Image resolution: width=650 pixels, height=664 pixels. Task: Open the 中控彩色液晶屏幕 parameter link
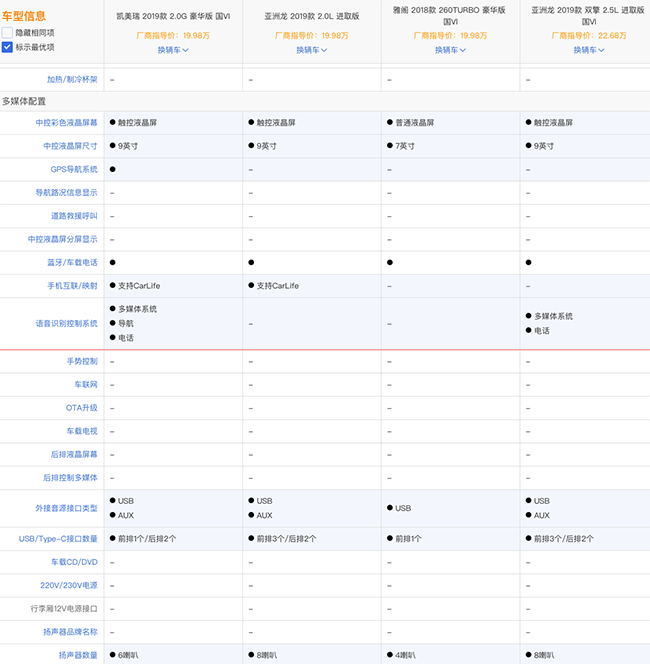(66, 123)
